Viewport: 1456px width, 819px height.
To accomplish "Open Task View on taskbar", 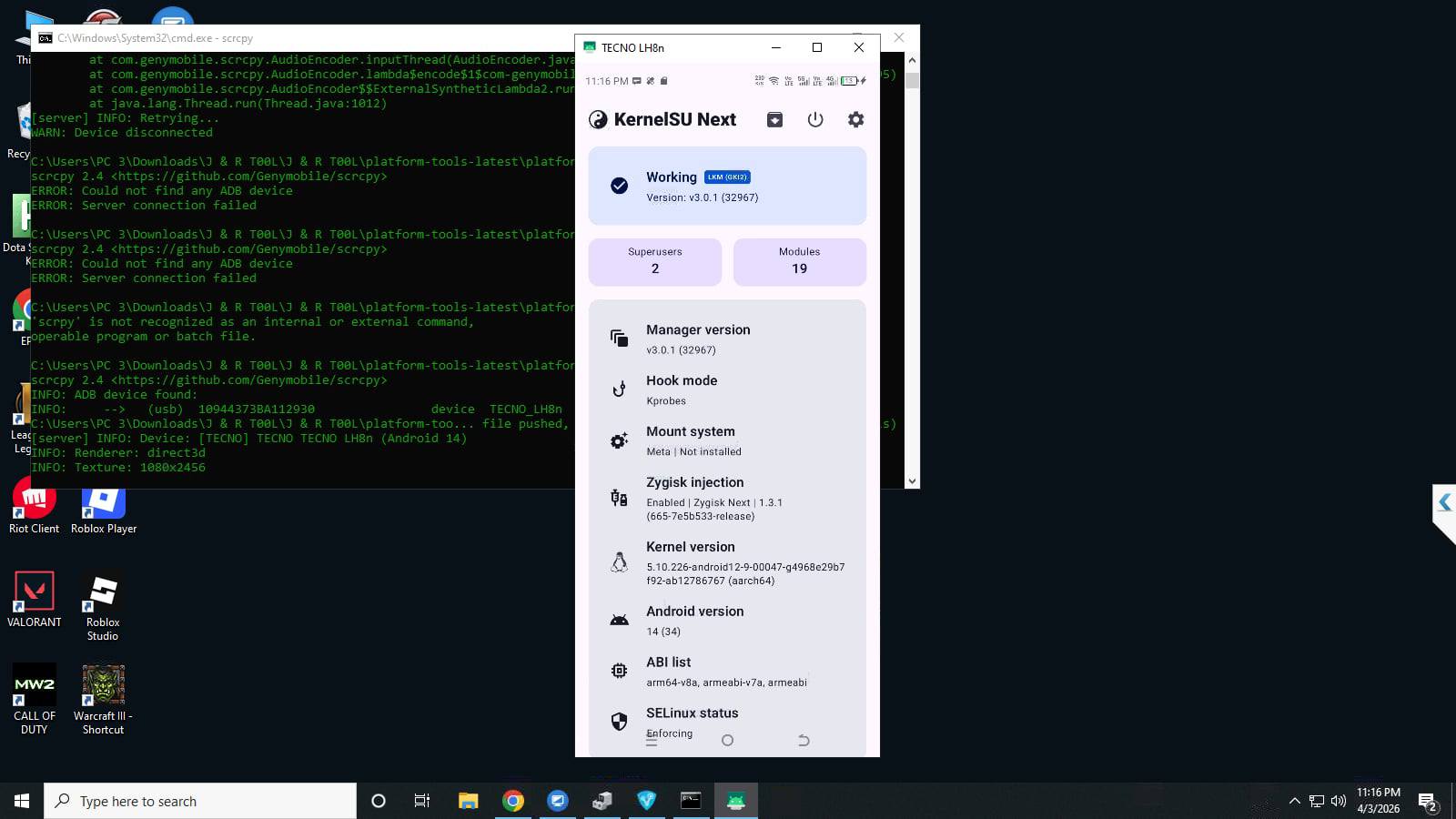I will [x=422, y=801].
